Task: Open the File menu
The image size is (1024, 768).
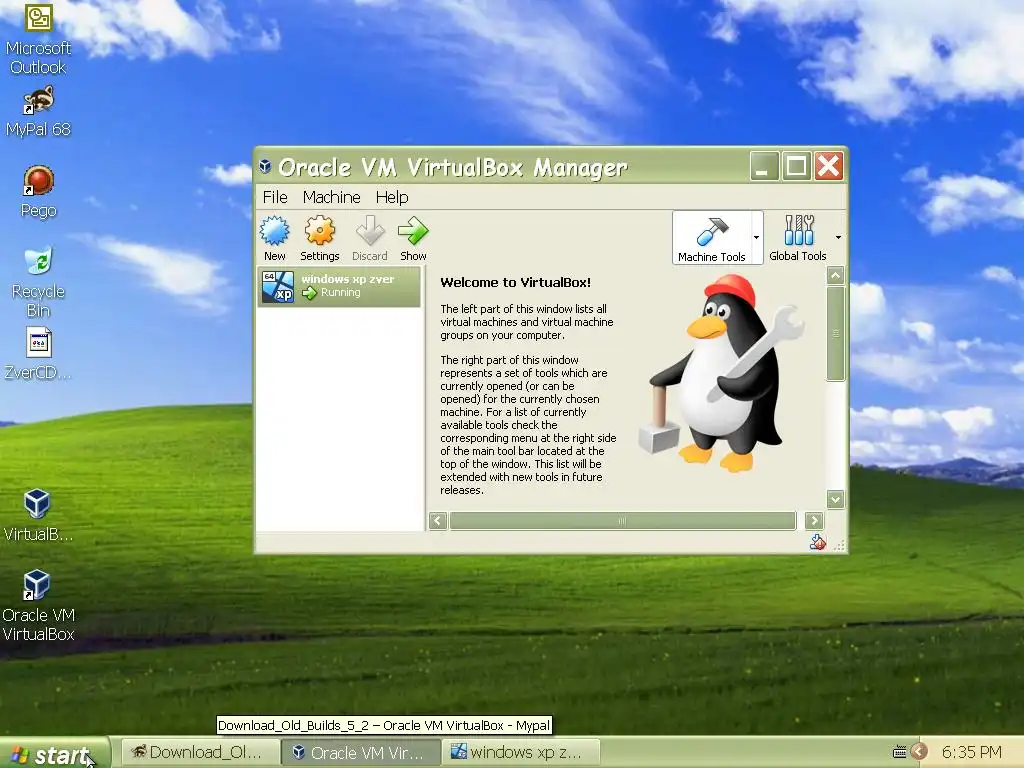Action: click(275, 197)
